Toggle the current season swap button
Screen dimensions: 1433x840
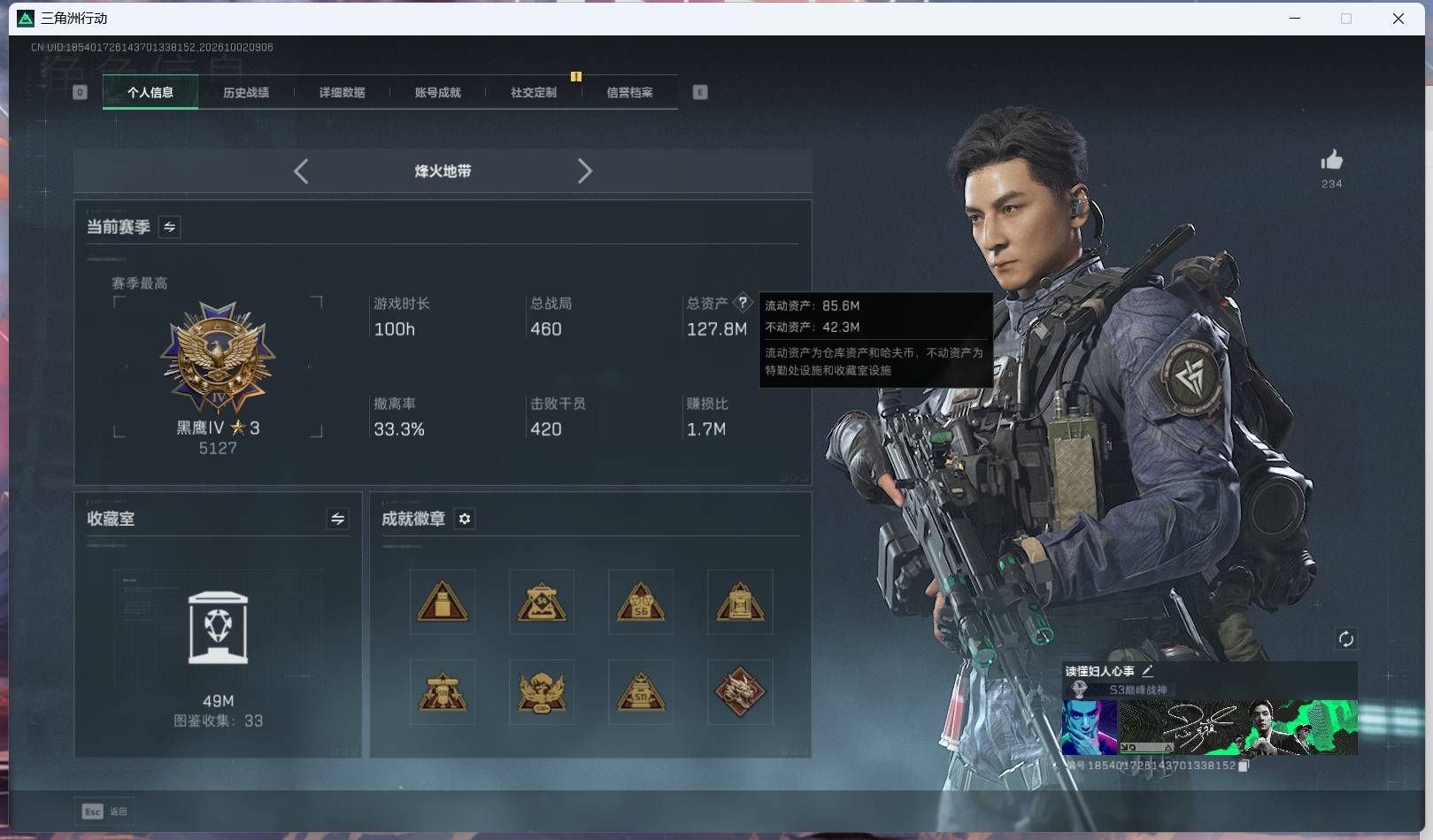pyautogui.click(x=169, y=227)
